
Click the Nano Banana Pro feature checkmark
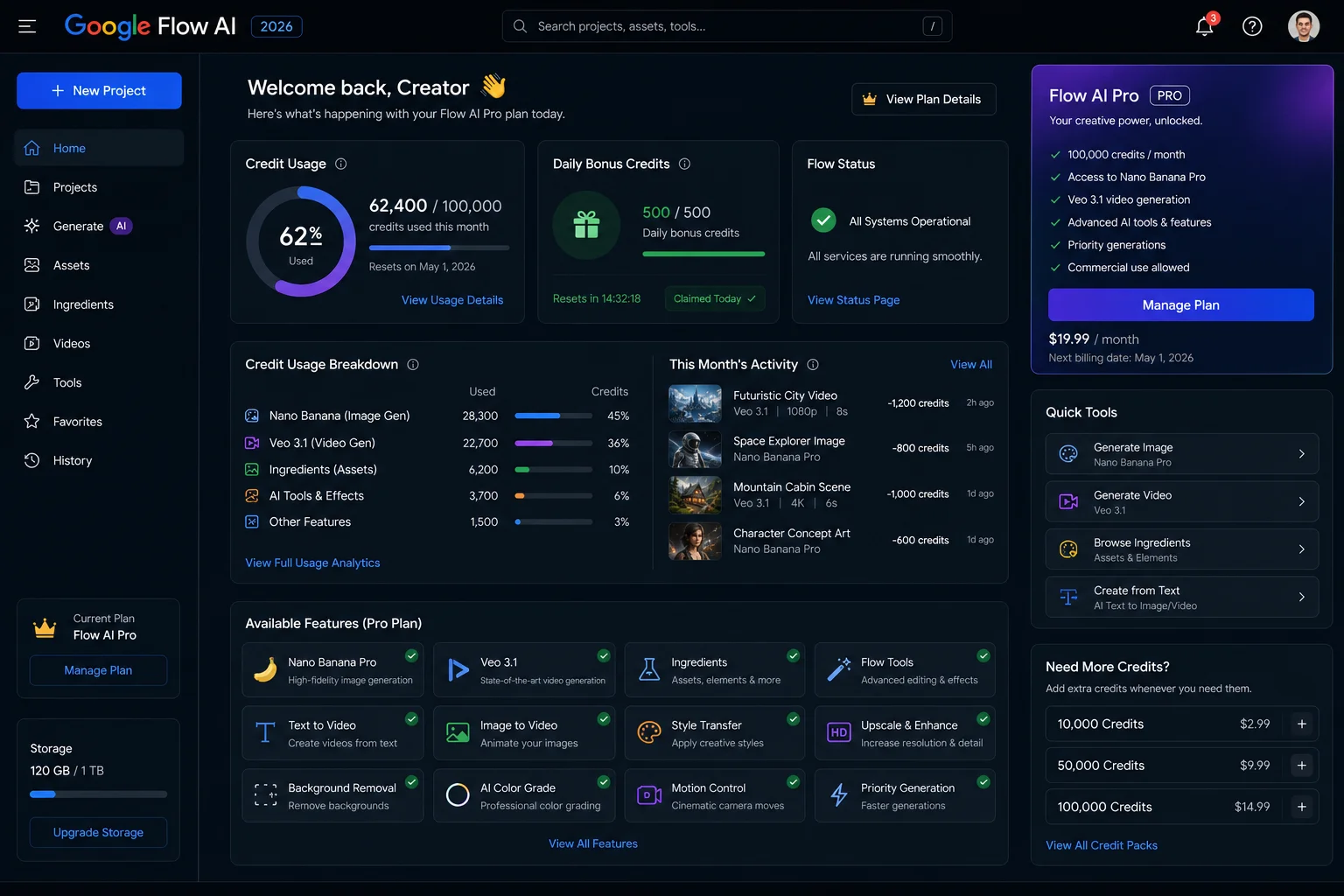(x=411, y=656)
